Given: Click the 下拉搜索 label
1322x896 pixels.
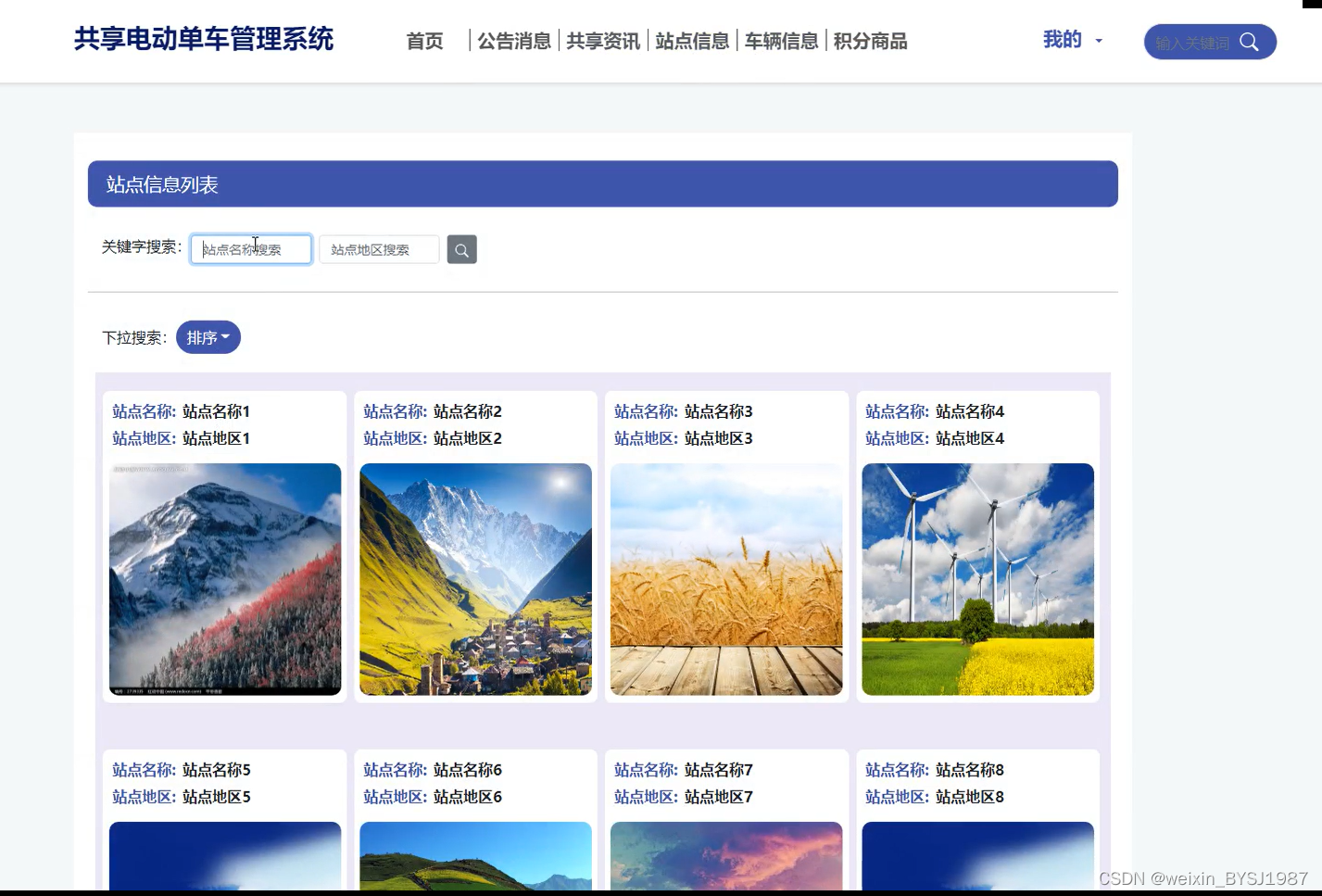Looking at the screenshot, I should click(x=134, y=337).
